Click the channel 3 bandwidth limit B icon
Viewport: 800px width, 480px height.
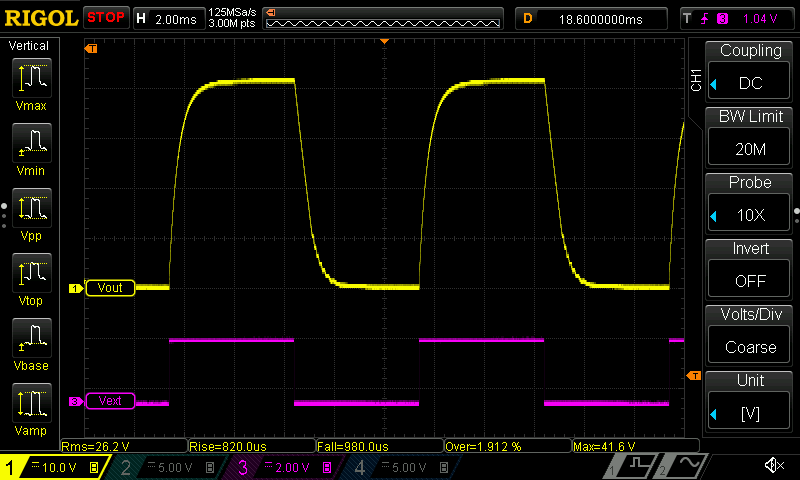point(327,467)
